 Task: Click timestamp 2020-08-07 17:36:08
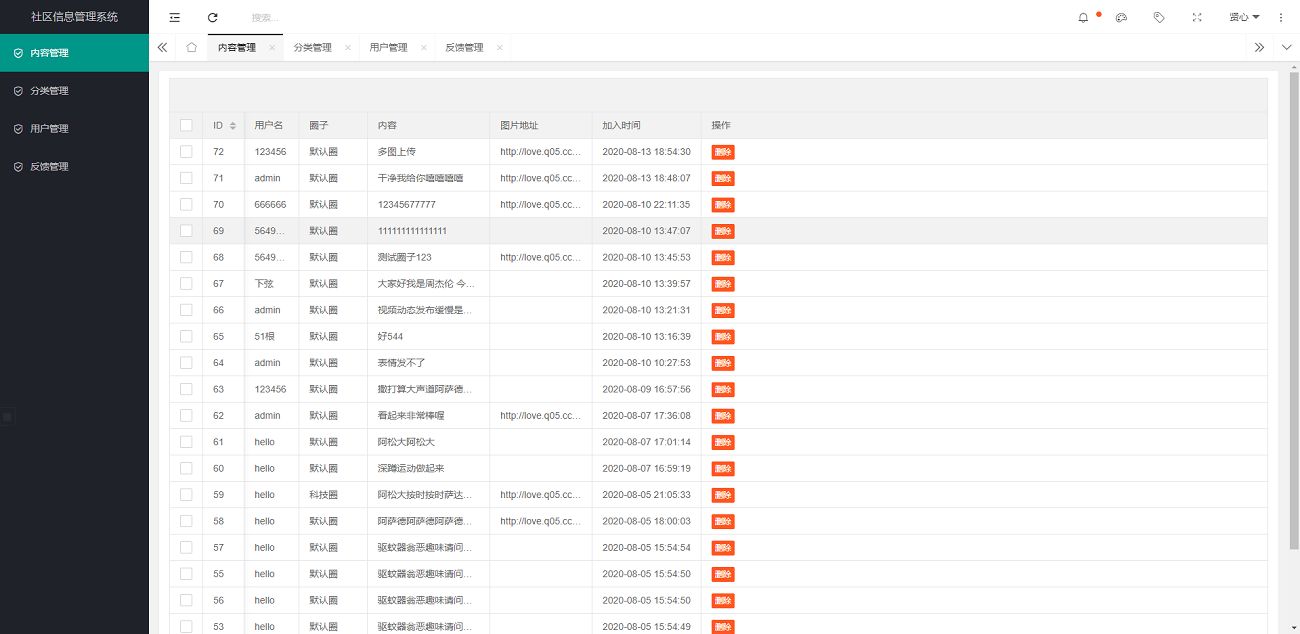646,415
